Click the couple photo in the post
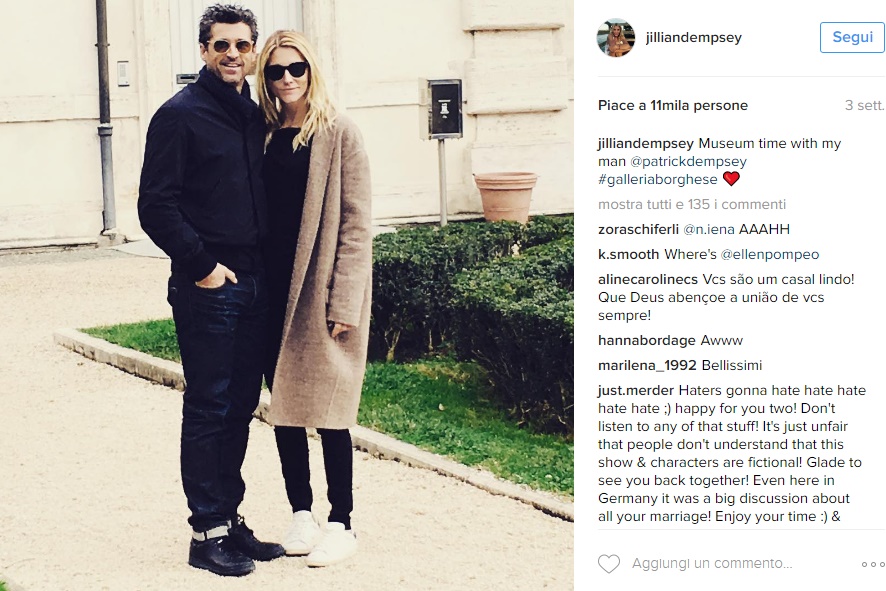886x591 pixels. click(x=286, y=296)
